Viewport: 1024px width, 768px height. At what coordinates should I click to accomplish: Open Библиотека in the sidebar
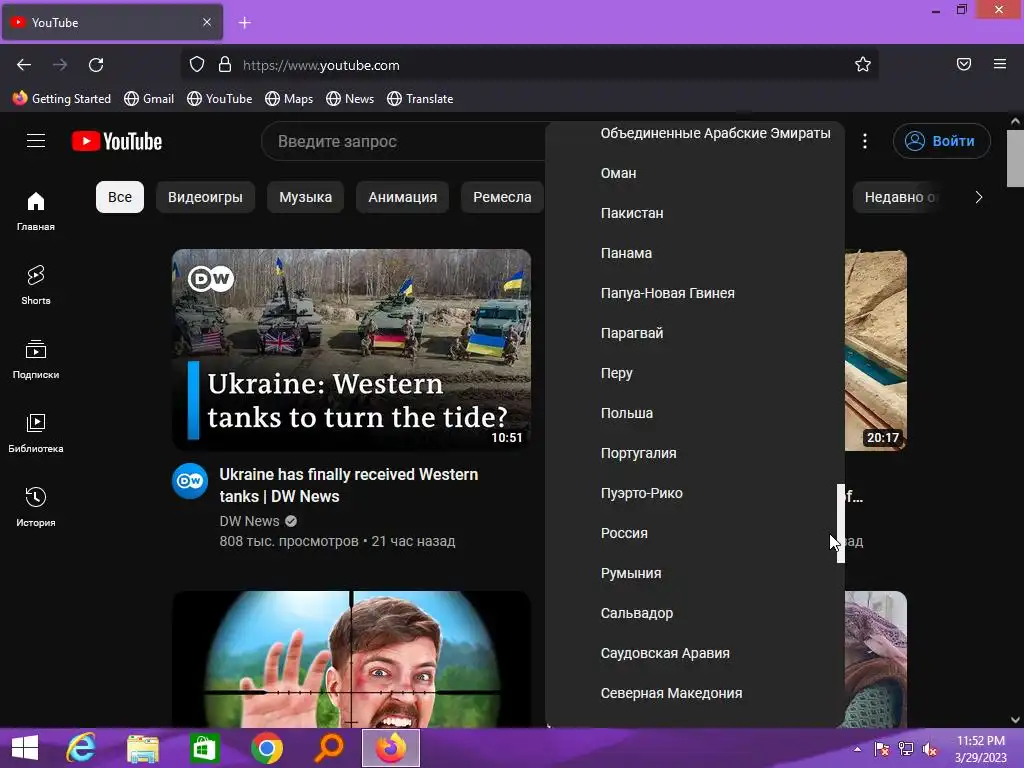pyautogui.click(x=36, y=432)
